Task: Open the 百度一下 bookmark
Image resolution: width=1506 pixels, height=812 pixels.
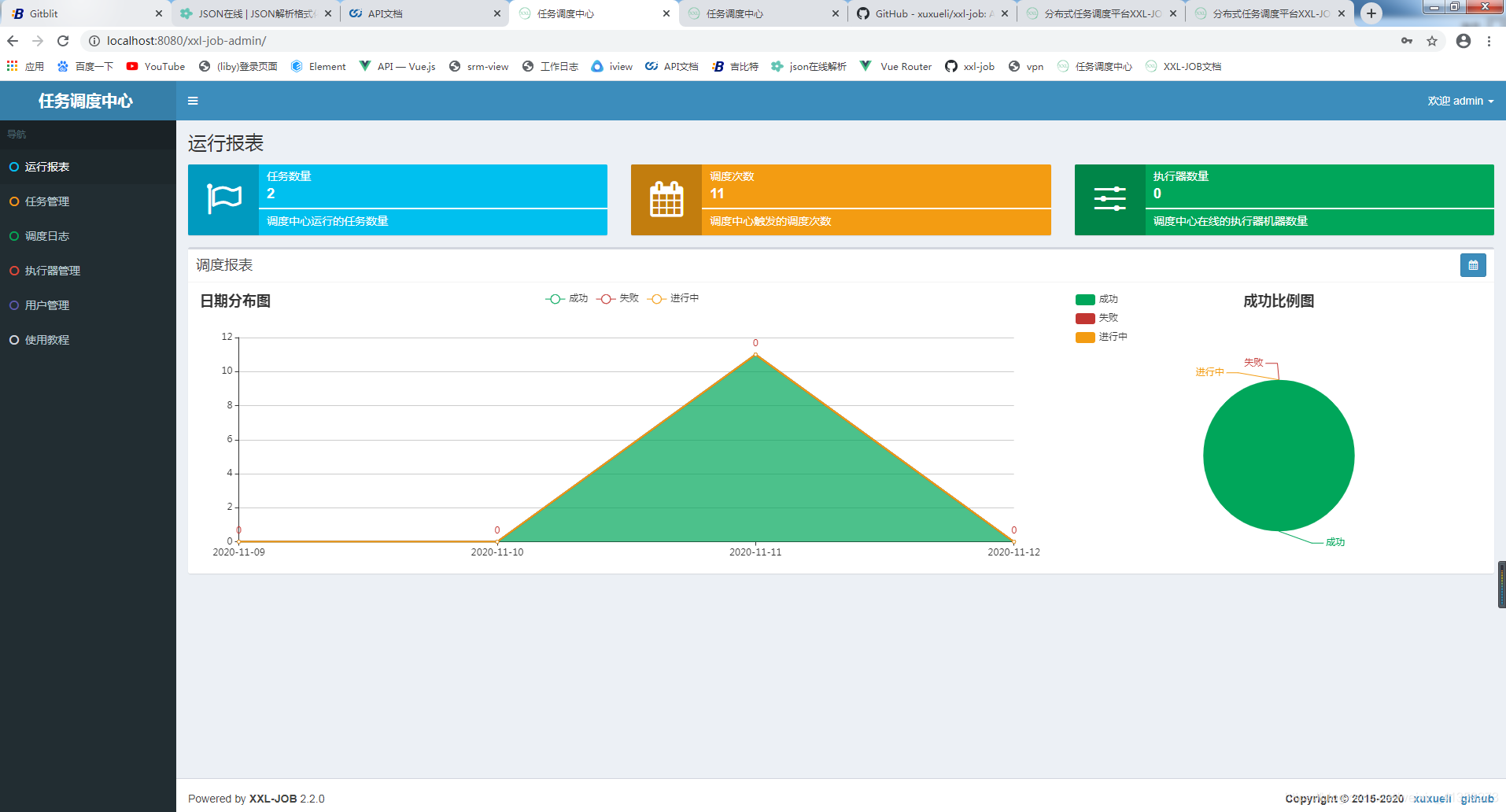Action: (x=85, y=67)
